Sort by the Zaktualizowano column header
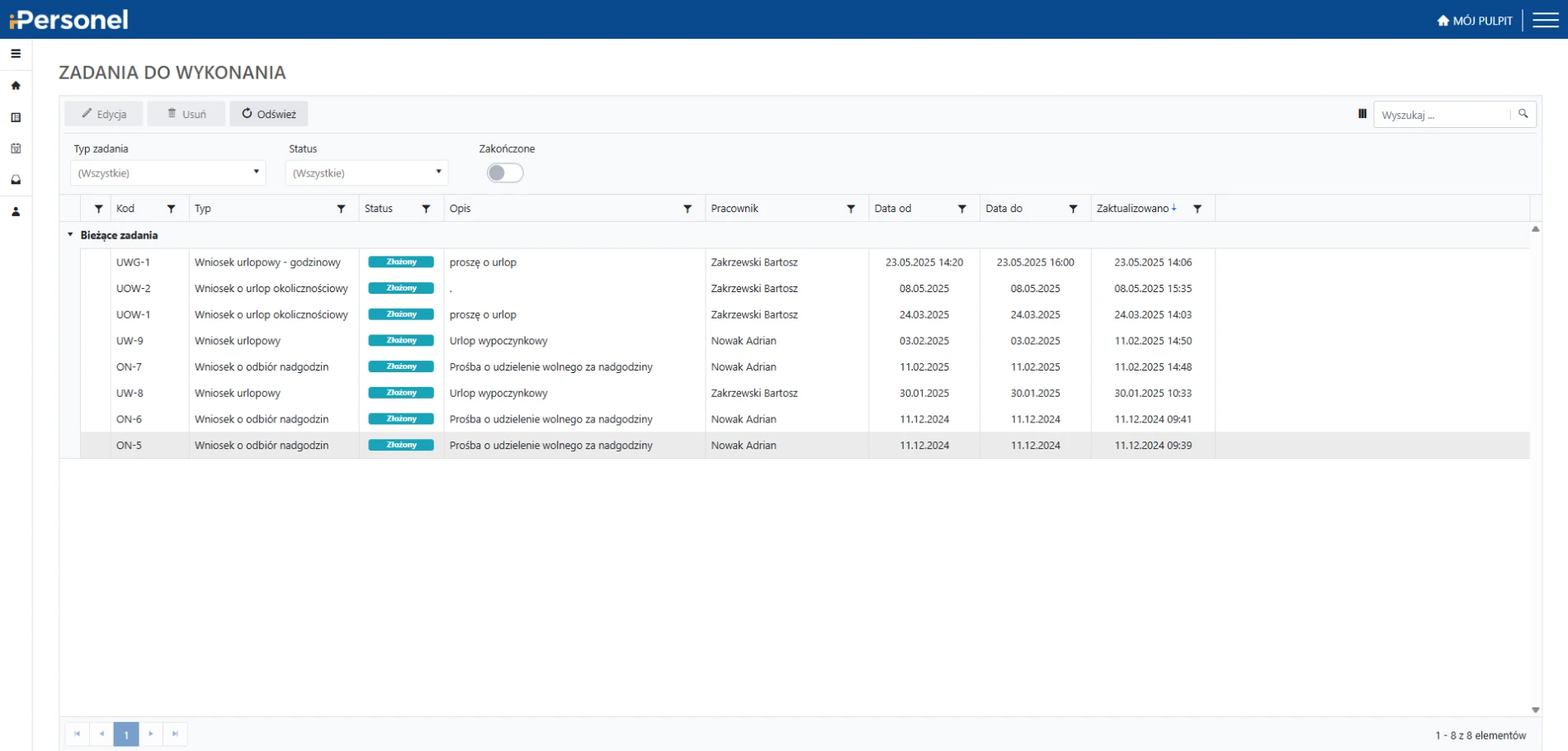The width and height of the screenshot is (1568, 751). 1132,209
